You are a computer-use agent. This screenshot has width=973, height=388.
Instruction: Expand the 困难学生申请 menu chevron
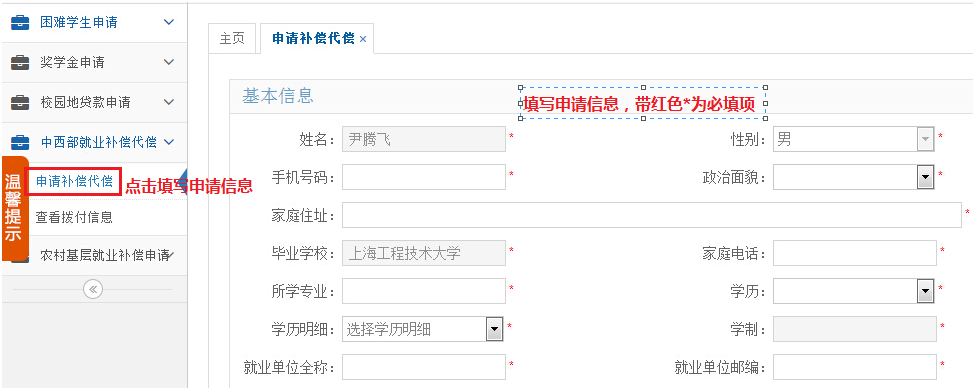tap(169, 22)
